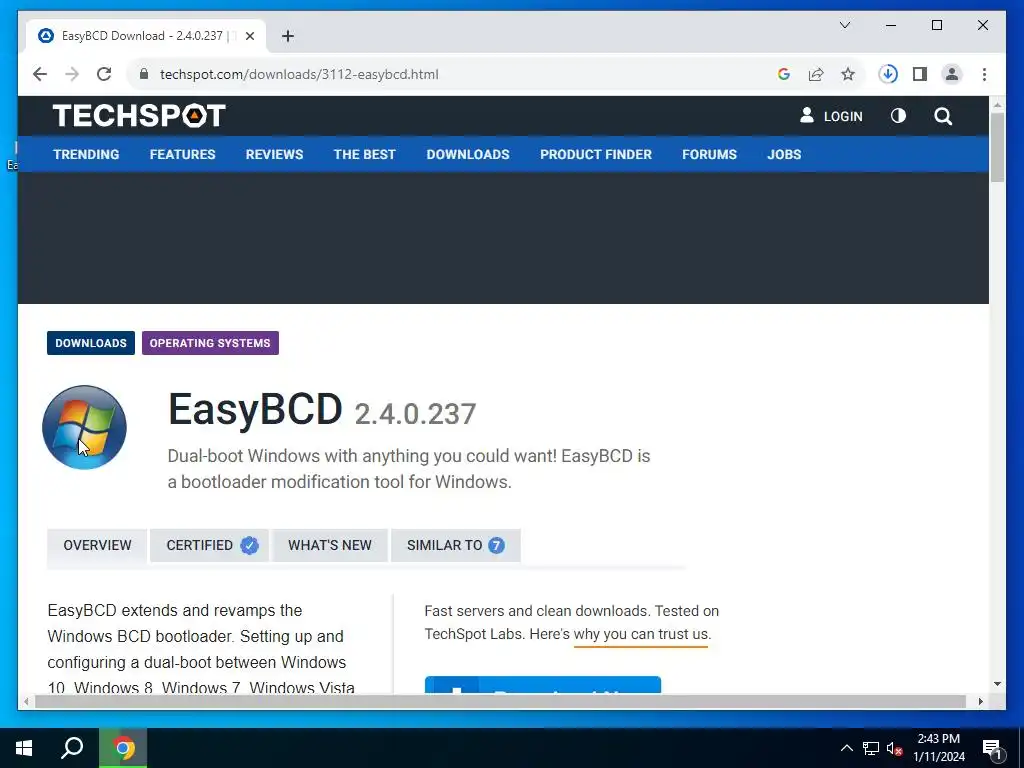Image resolution: width=1024 pixels, height=768 pixels.
Task: Click the scrollbar down arrow
Action: (997, 684)
